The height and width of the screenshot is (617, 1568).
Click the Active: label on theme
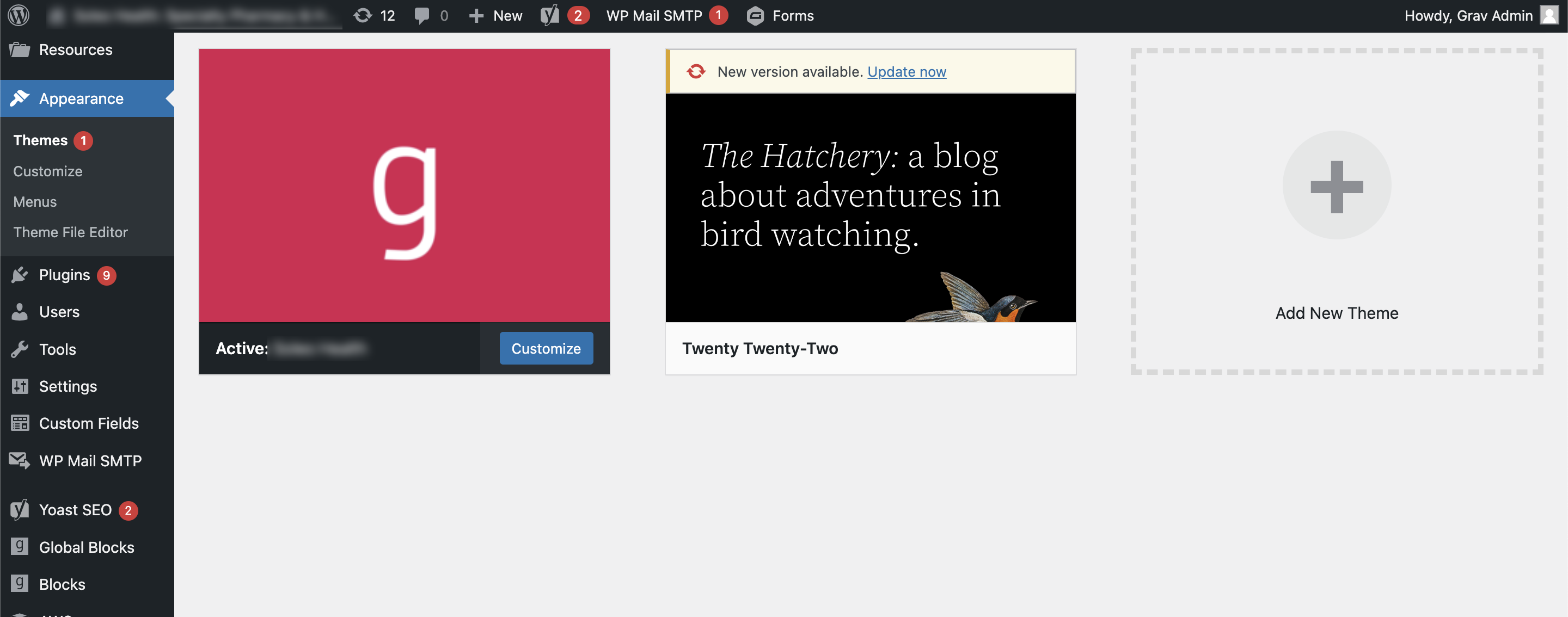242,349
